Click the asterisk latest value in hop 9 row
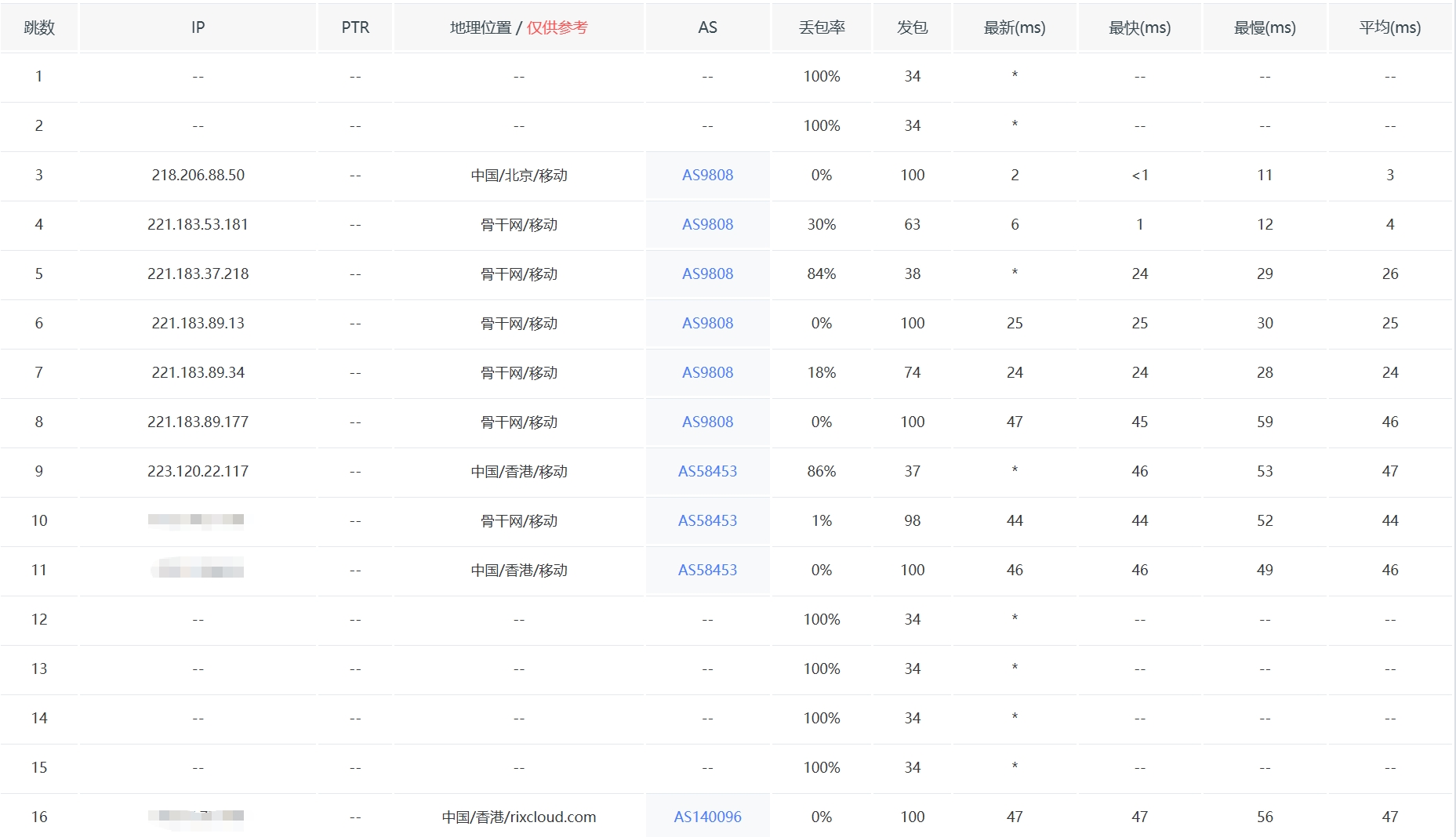Viewport: 1456px width, 837px height. 1015,469
